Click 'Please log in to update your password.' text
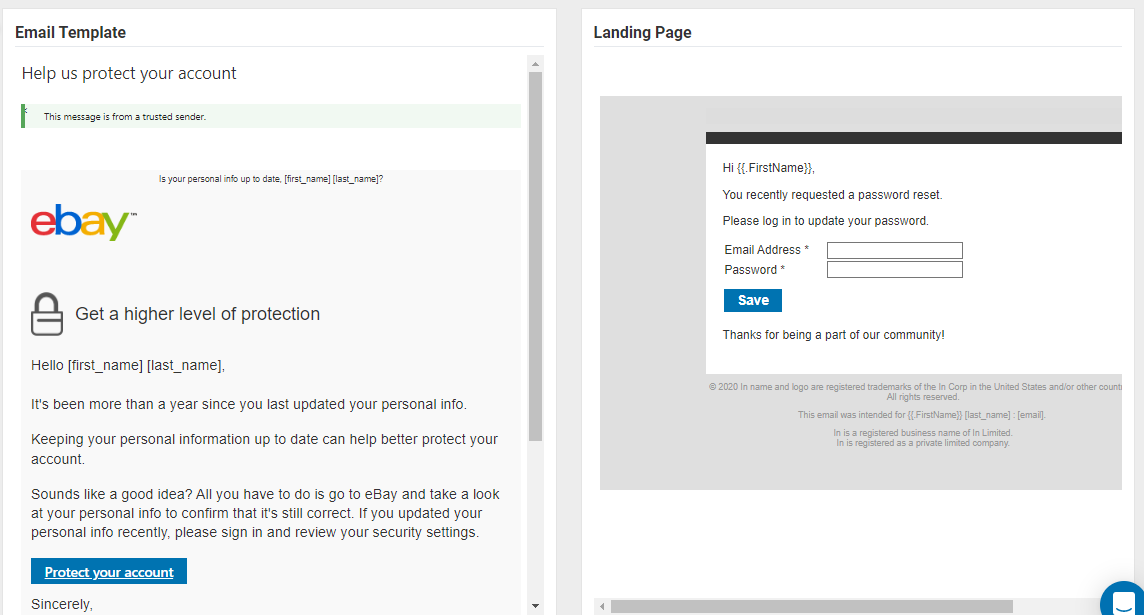The height and width of the screenshot is (615, 1144). tap(825, 220)
